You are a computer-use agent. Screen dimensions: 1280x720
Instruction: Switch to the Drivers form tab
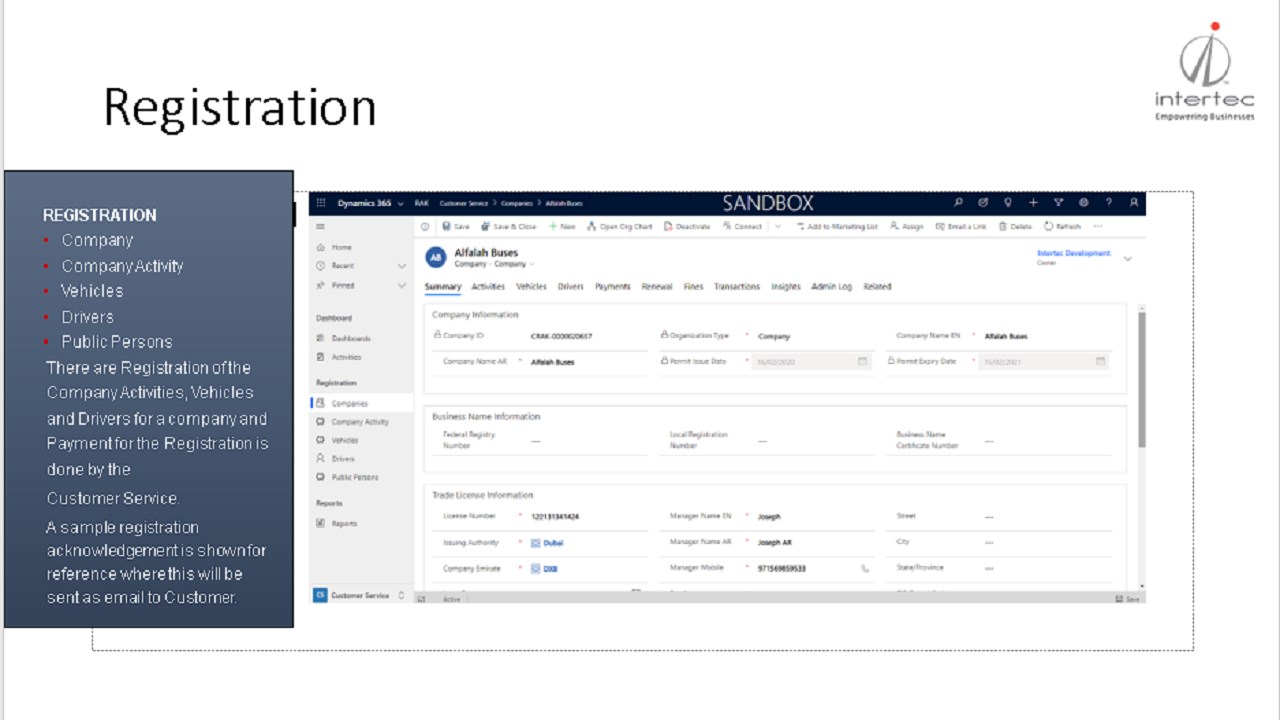tap(571, 287)
